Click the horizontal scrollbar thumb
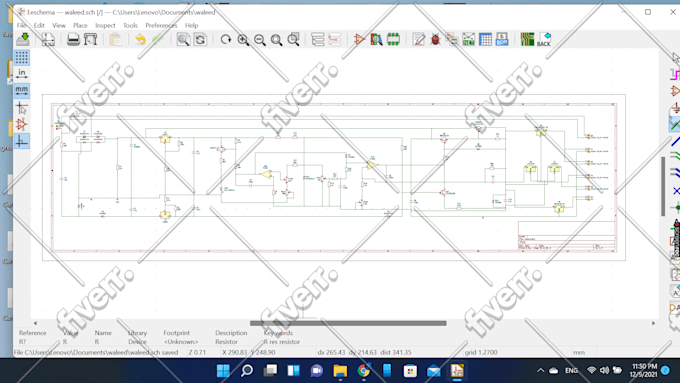 [x=348, y=323]
